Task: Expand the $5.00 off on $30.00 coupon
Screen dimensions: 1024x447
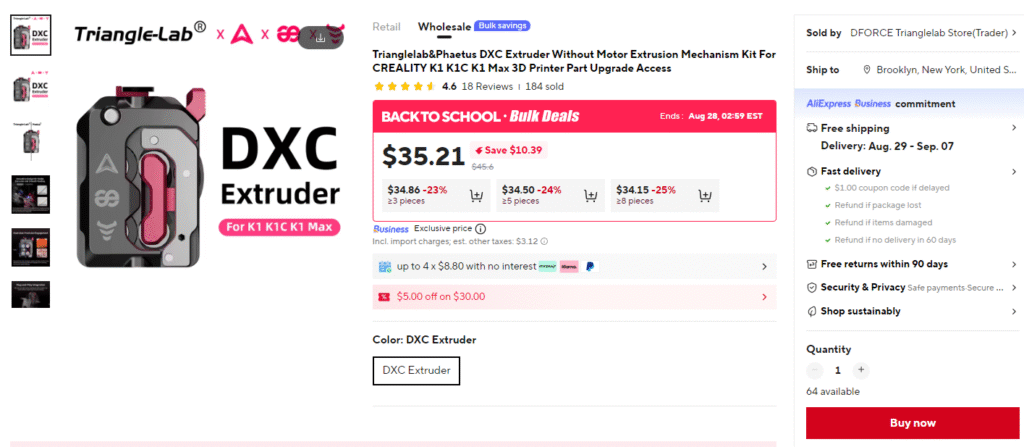Action: [574, 297]
